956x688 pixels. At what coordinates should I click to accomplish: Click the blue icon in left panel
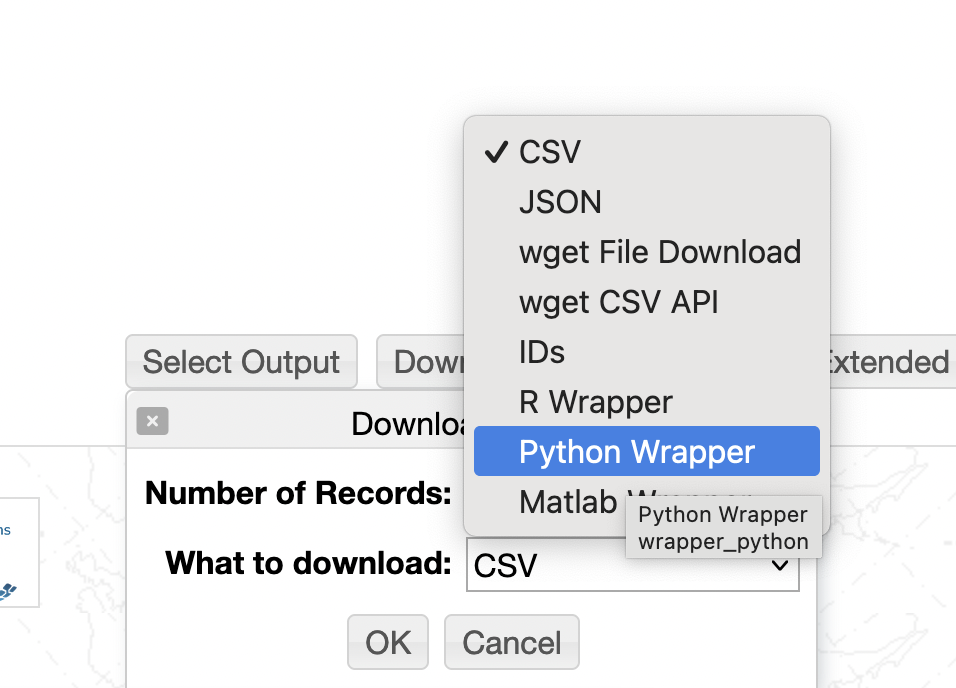pos(8,591)
